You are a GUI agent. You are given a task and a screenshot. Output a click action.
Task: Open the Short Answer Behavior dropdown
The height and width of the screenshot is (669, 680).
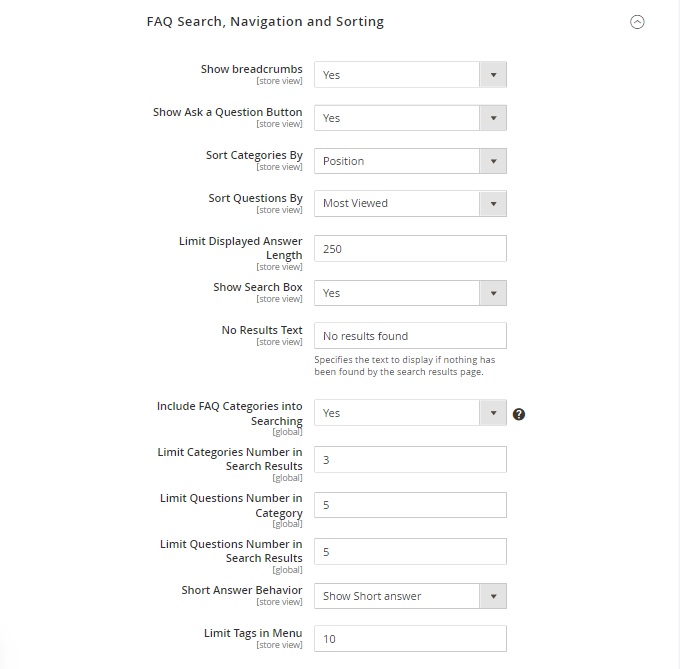[410, 596]
